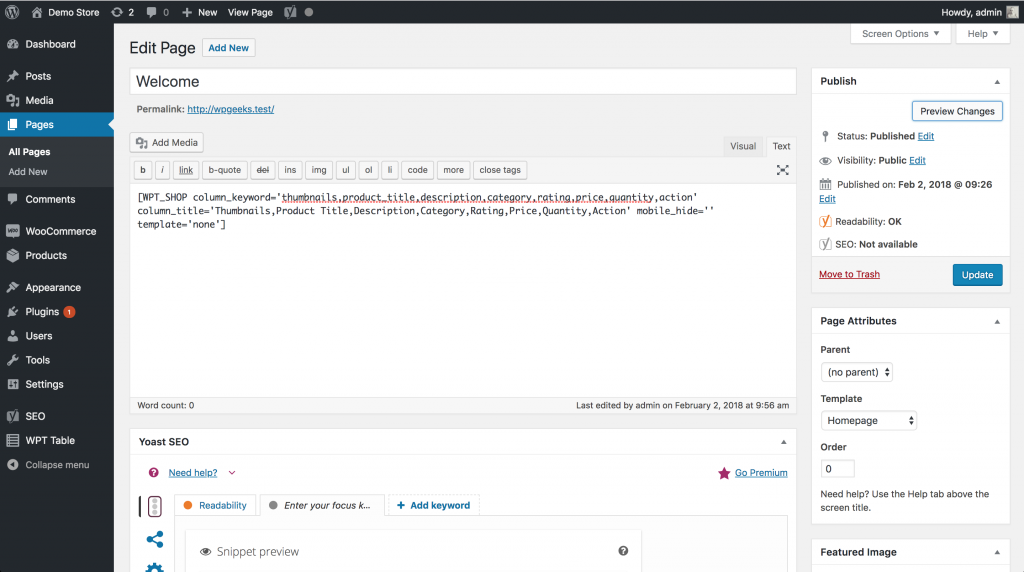Collapse the Page Attributes panel
Viewport: 1024px width, 572px height.
tap(997, 321)
